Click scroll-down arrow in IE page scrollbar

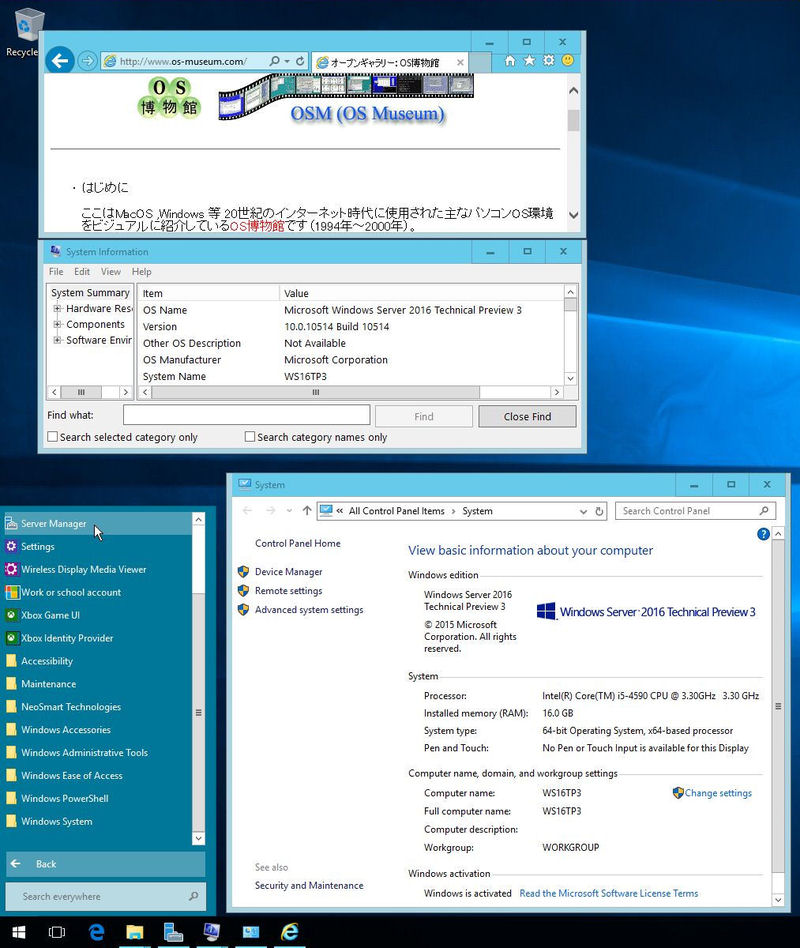coord(573,215)
